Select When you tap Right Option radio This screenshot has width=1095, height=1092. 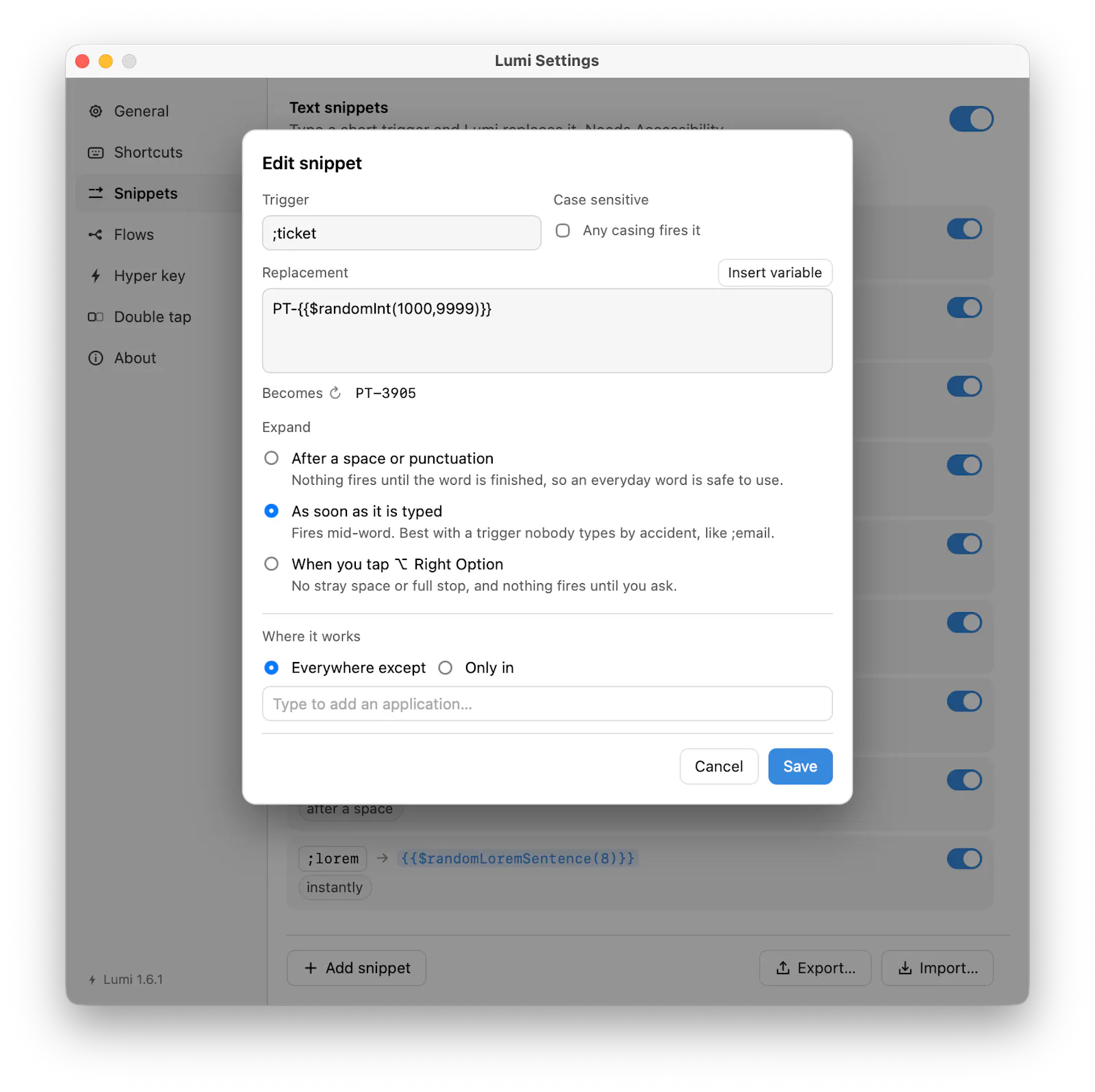[272, 563]
